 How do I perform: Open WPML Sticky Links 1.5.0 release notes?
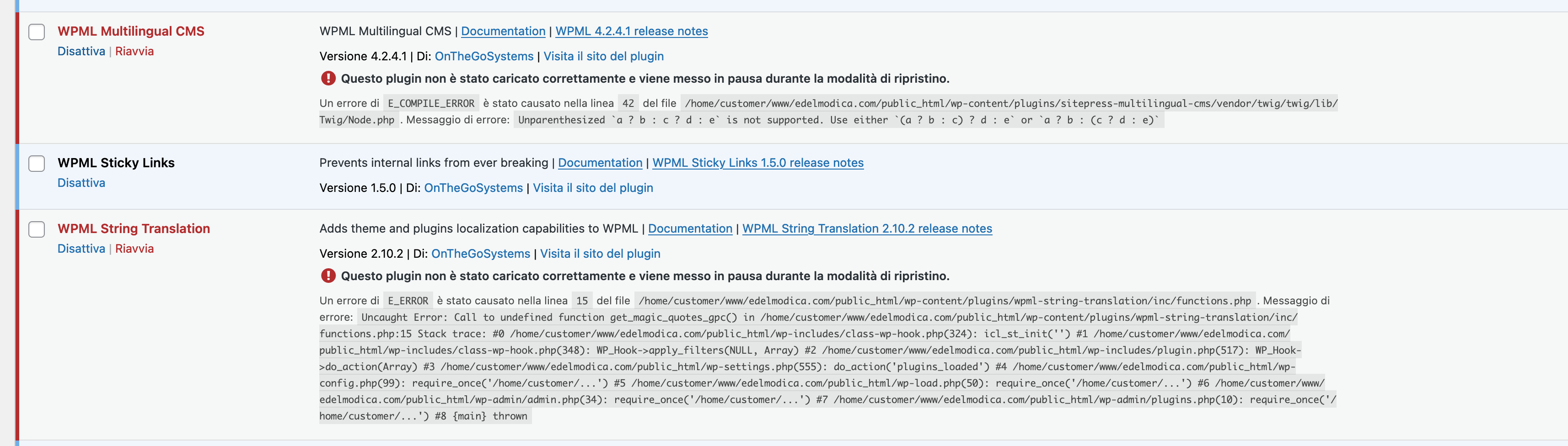pyautogui.click(x=758, y=163)
